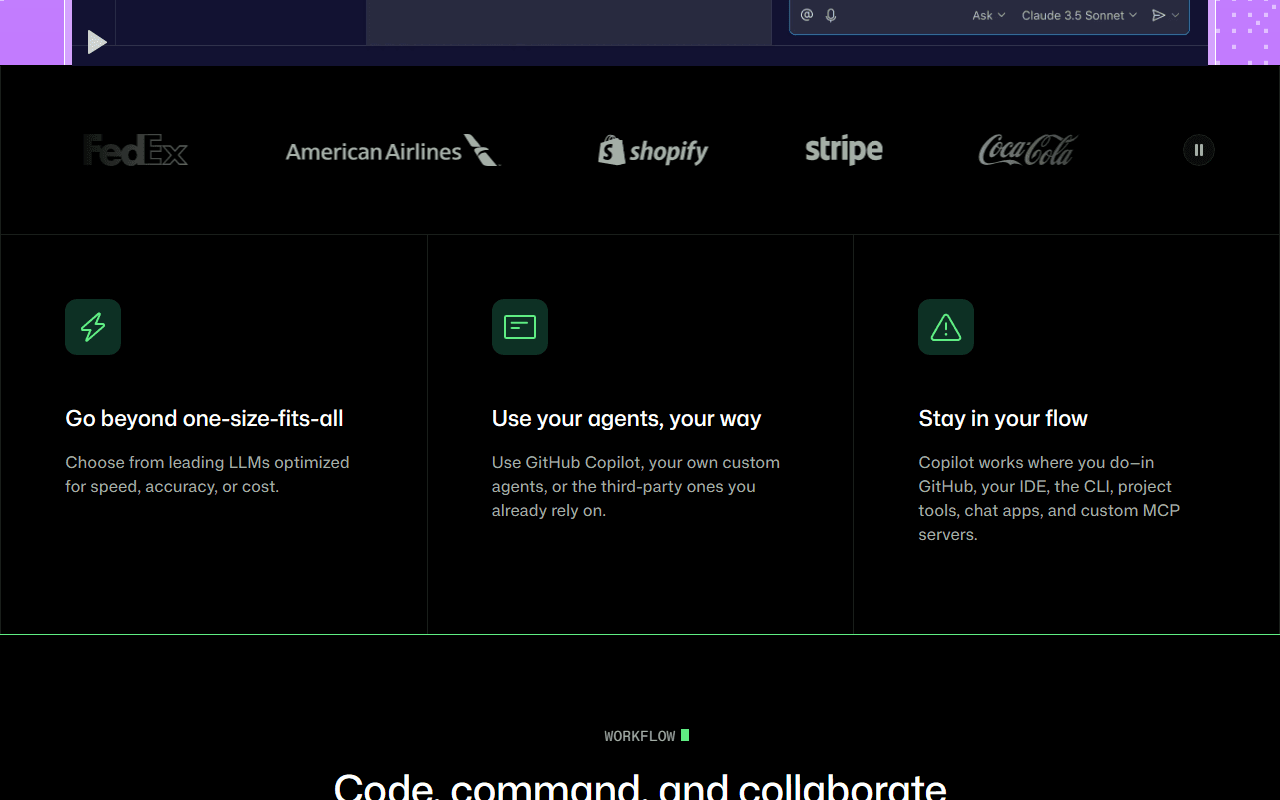Screen dimensions: 1280x800
Task: Click the 'Code, command, and collaborate' heading
Action: pyautogui.click(x=640, y=785)
